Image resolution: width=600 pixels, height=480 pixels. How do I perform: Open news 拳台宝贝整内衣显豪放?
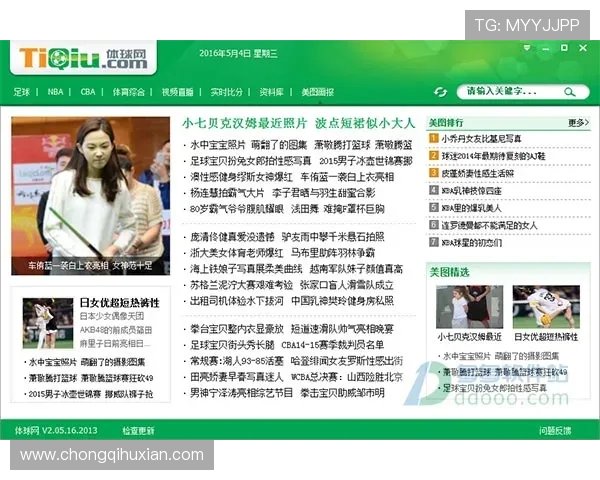[237, 329]
